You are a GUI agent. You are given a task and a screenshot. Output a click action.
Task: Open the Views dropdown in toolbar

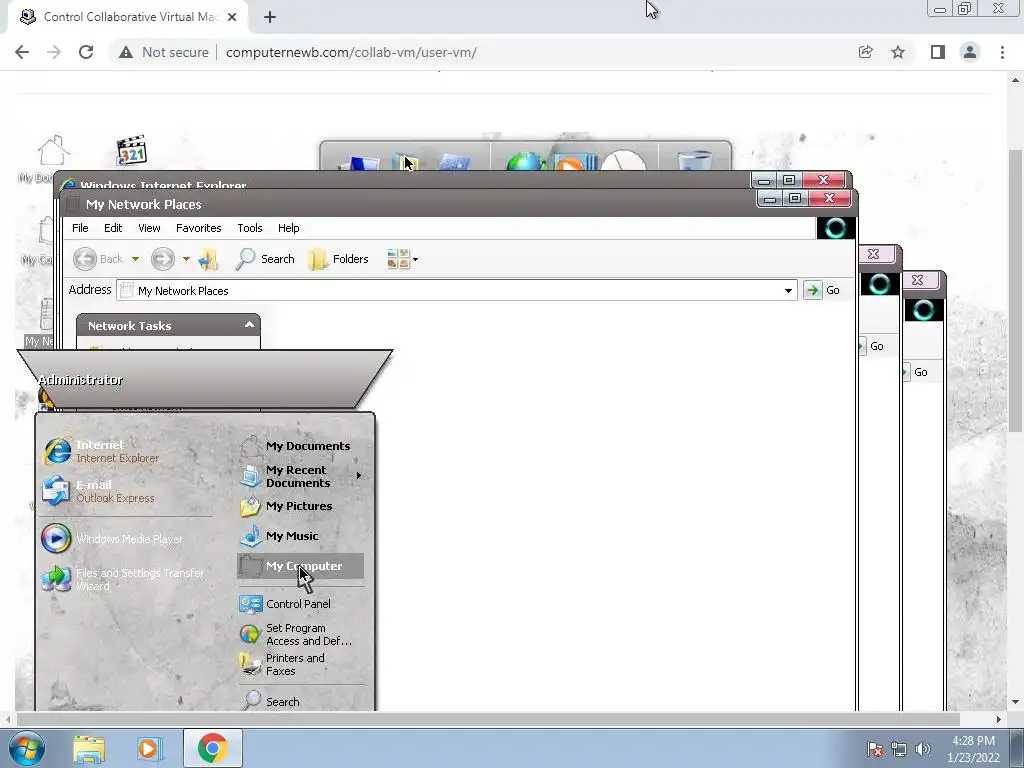[x=402, y=259]
